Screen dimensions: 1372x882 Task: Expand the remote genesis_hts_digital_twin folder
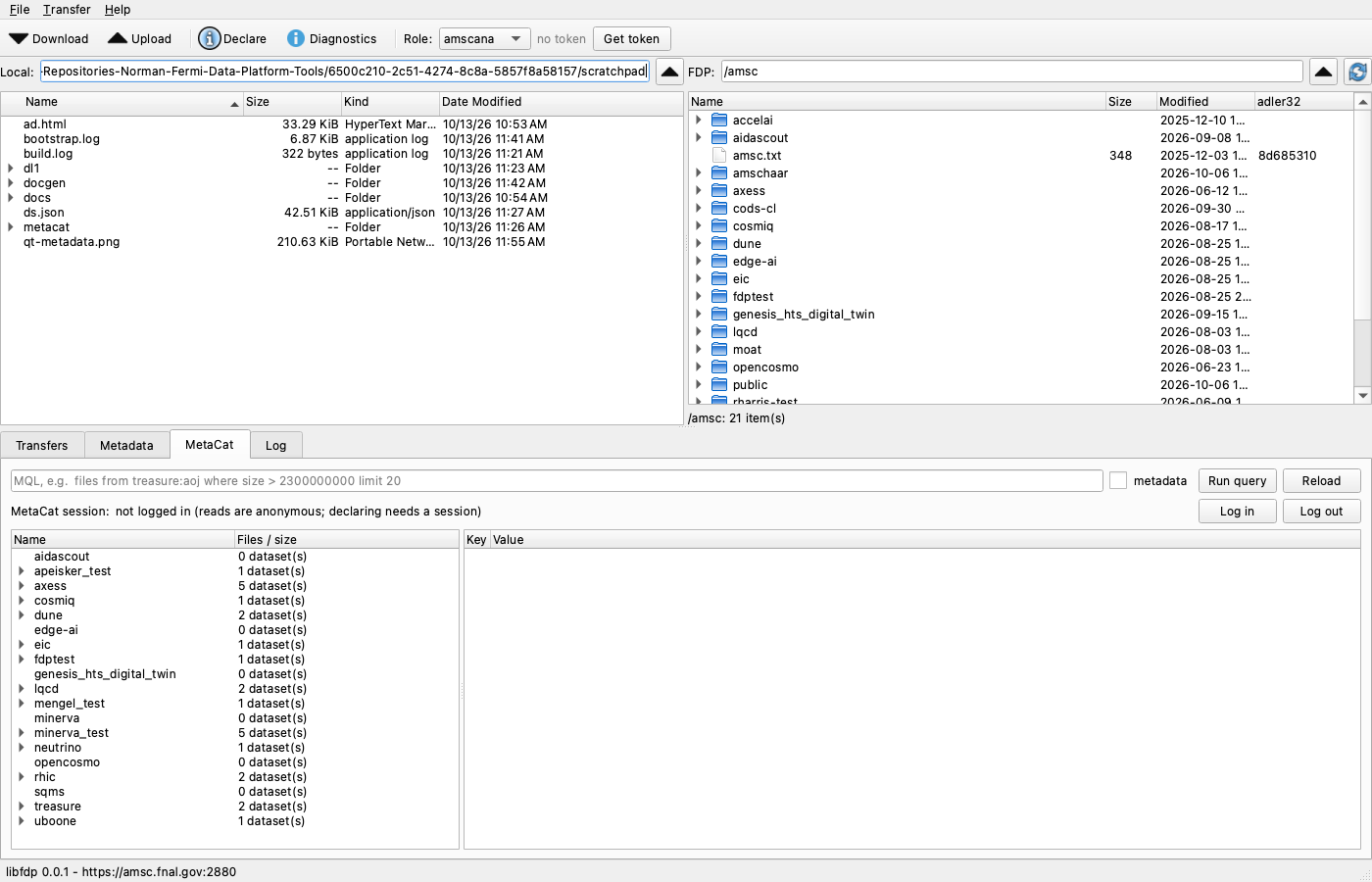(x=699, y=315)
